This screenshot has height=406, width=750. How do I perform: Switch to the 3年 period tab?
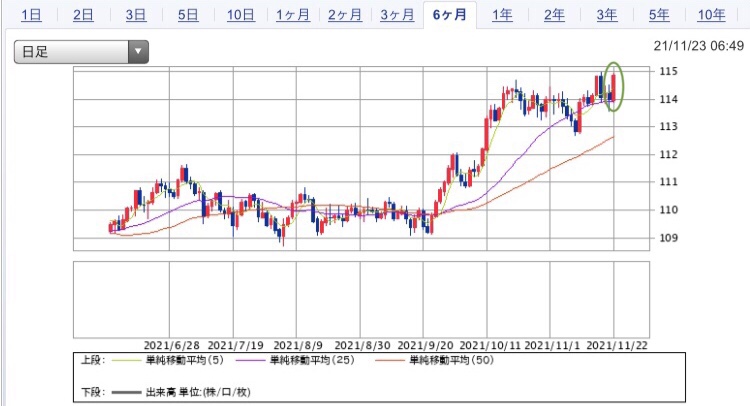607,15
